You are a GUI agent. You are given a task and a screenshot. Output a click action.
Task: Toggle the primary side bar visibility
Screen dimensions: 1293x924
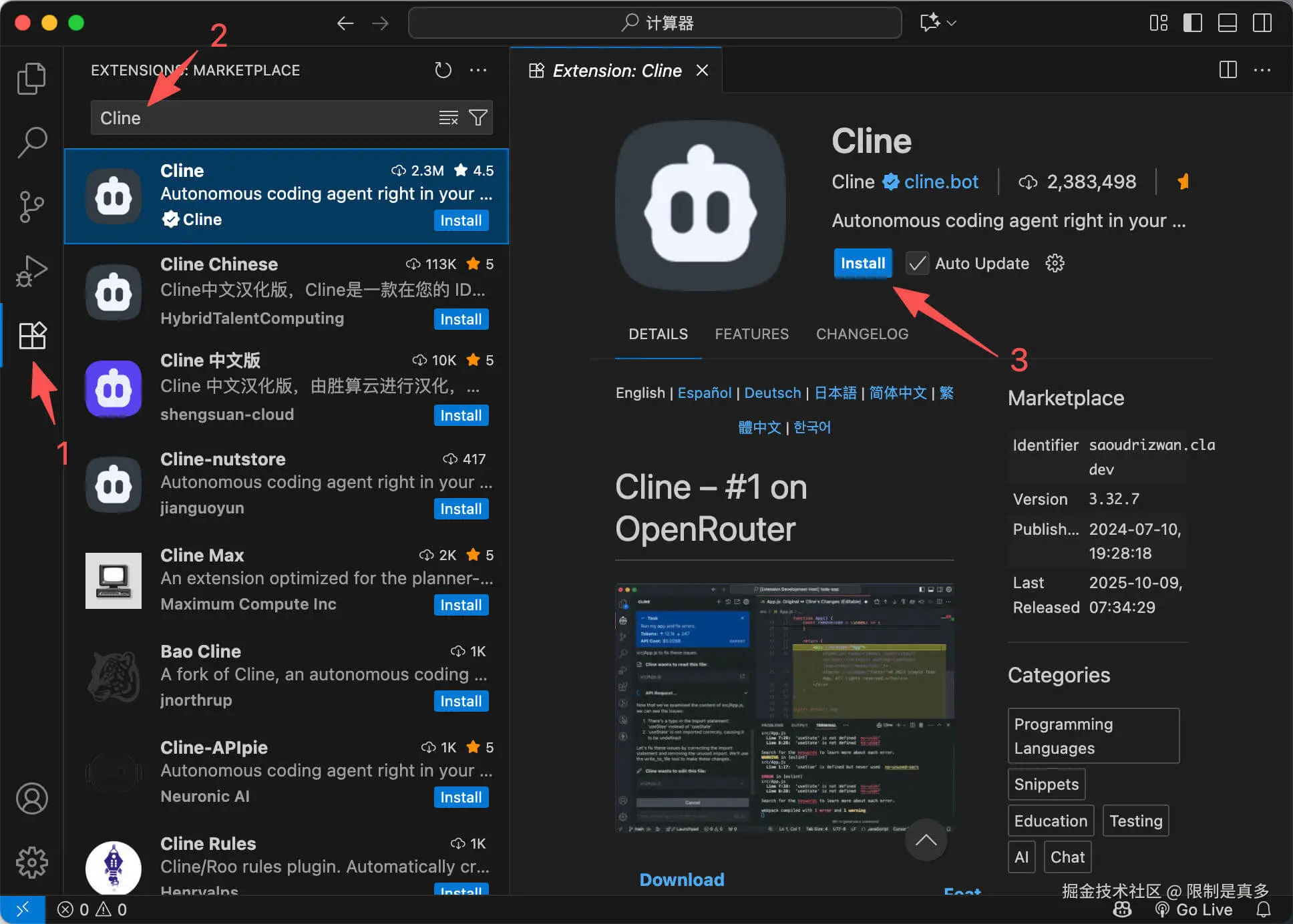(x=1192, y=23)
